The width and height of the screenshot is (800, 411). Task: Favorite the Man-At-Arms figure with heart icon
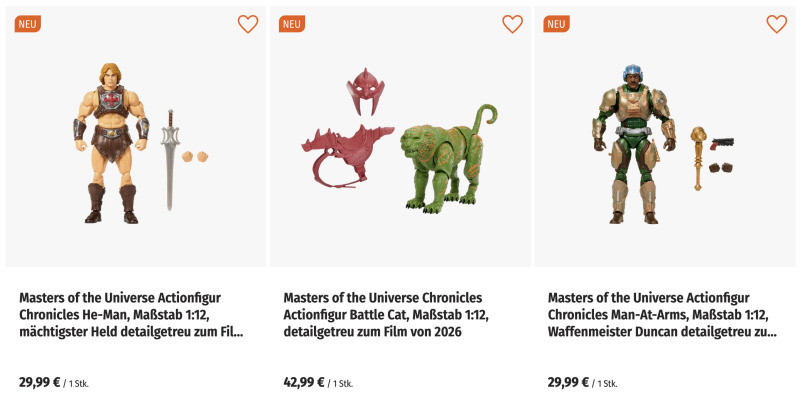pyautogui.click(x=777, y=24)
